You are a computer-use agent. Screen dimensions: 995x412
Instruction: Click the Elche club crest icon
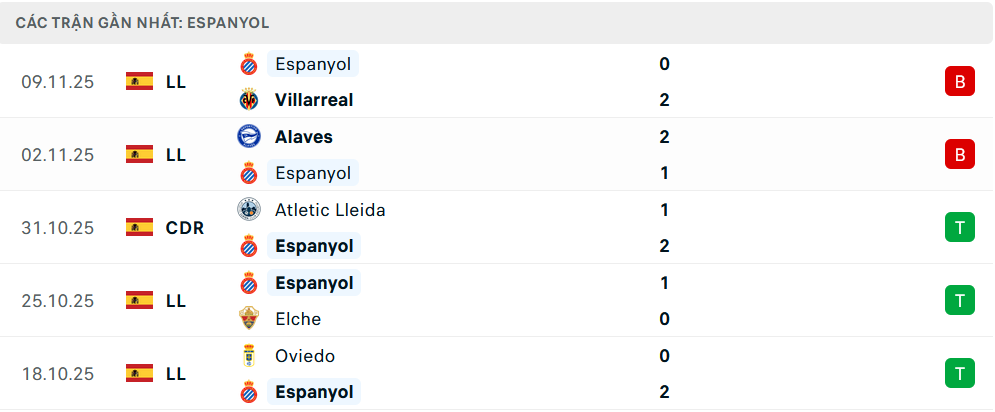(x=248, y=319)
